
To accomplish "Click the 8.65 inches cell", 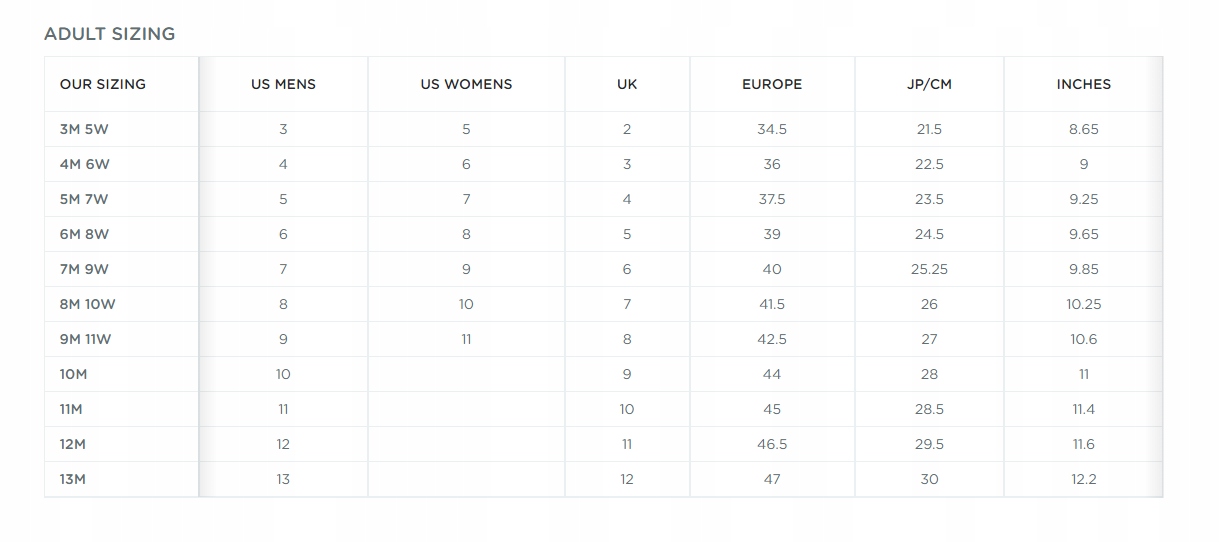I will (x=1083, y=130).
